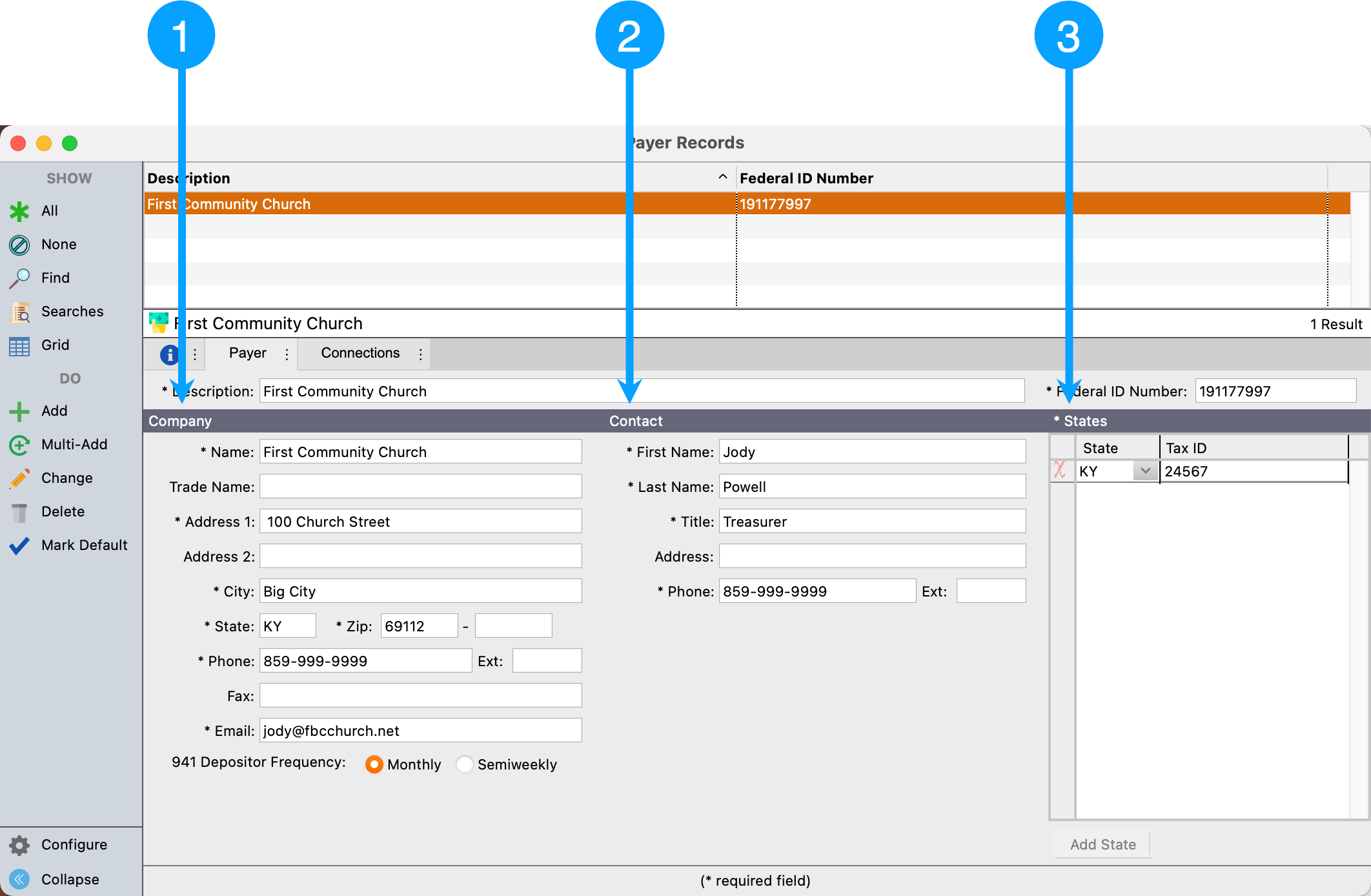Select the None filter icon
Viewport: 1371px width, 896px height.
tap(19, 245)
